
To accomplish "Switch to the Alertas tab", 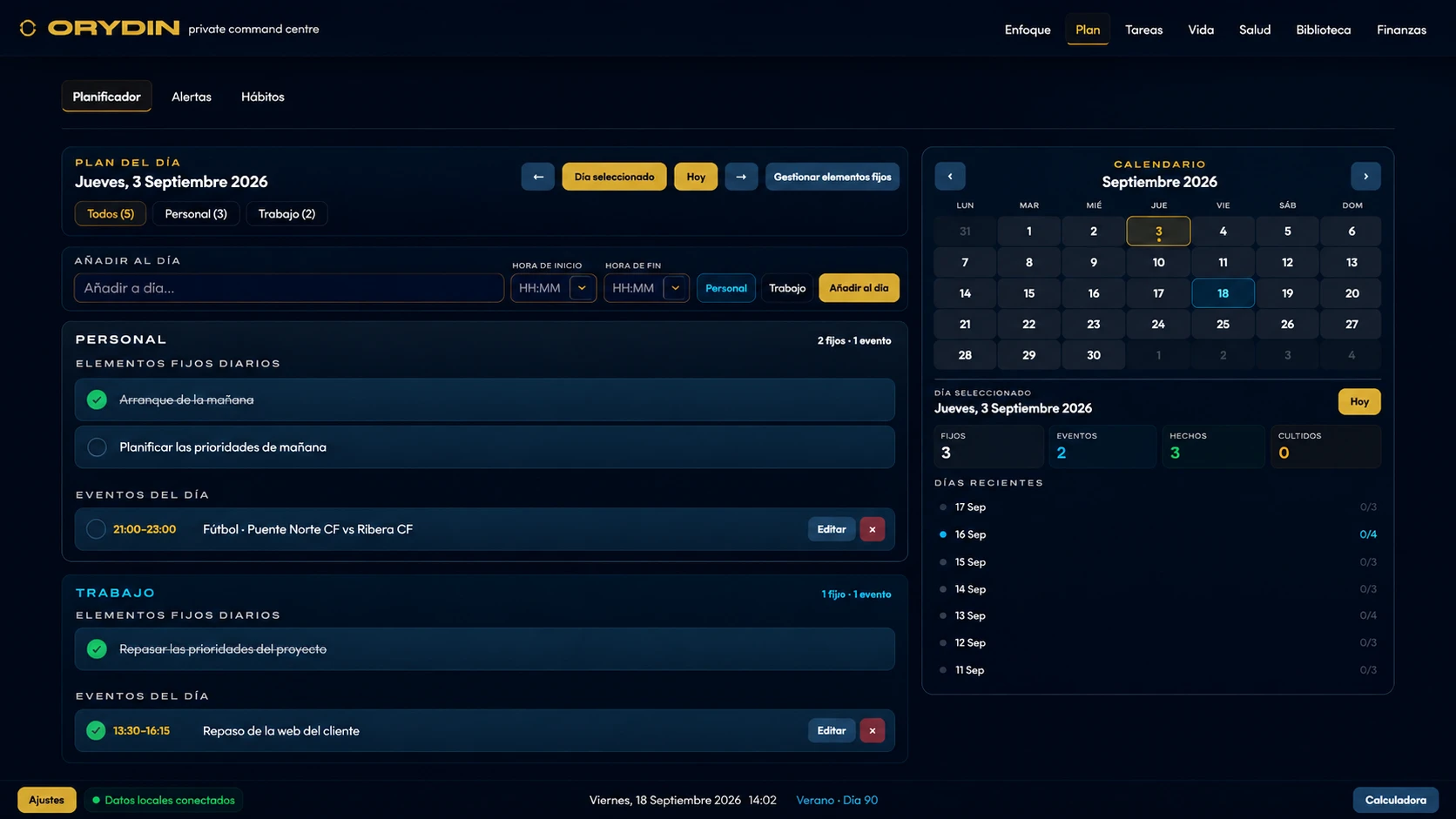I will (192, 97).
